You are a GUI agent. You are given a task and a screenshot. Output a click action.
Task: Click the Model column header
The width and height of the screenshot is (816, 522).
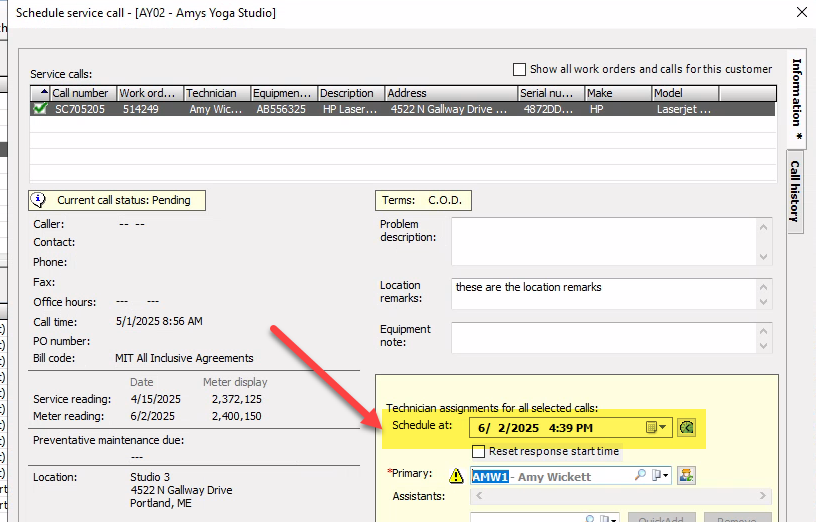pyautogui.click(x=685, y=93)
